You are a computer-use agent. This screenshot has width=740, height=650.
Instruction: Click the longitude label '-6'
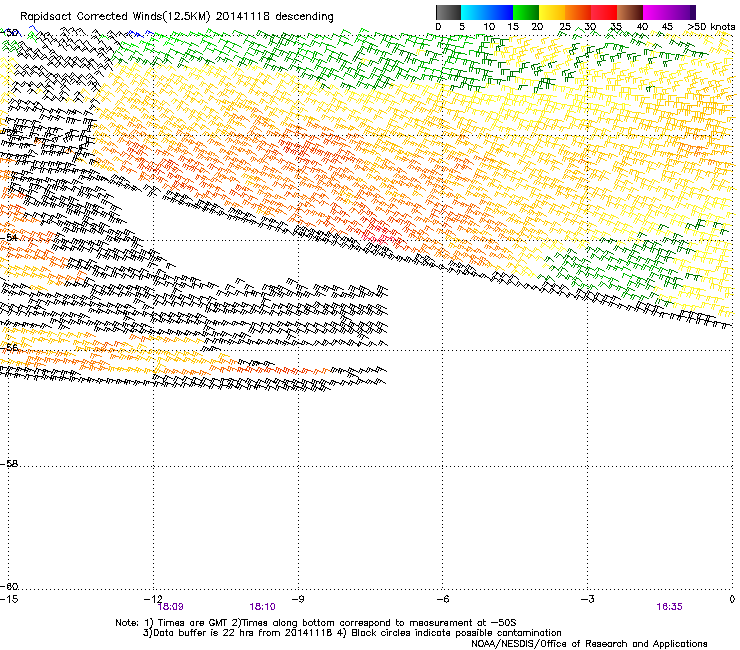click(x=442, y=599)
